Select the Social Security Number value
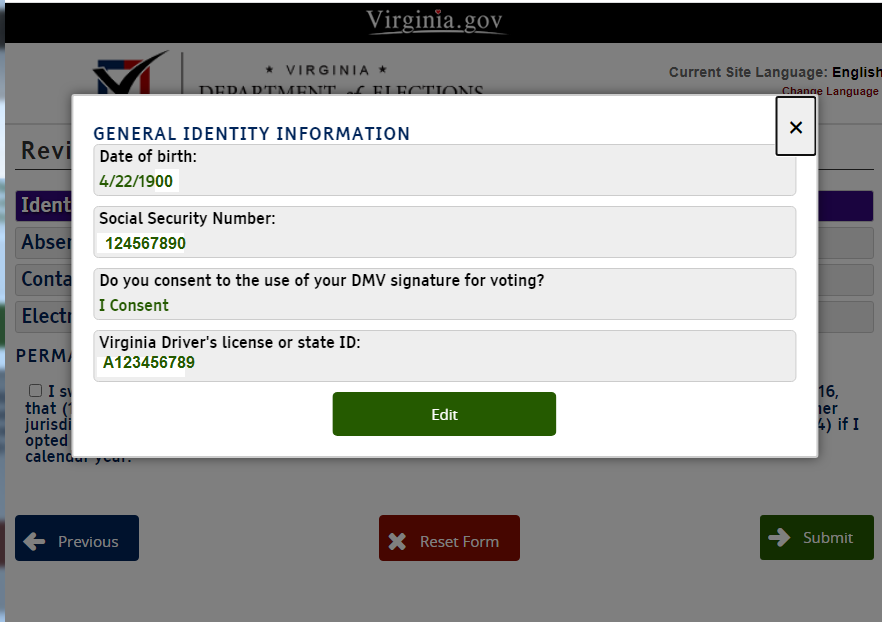The height and width of the screenshot is (622, 882). [x=146, y=243]
